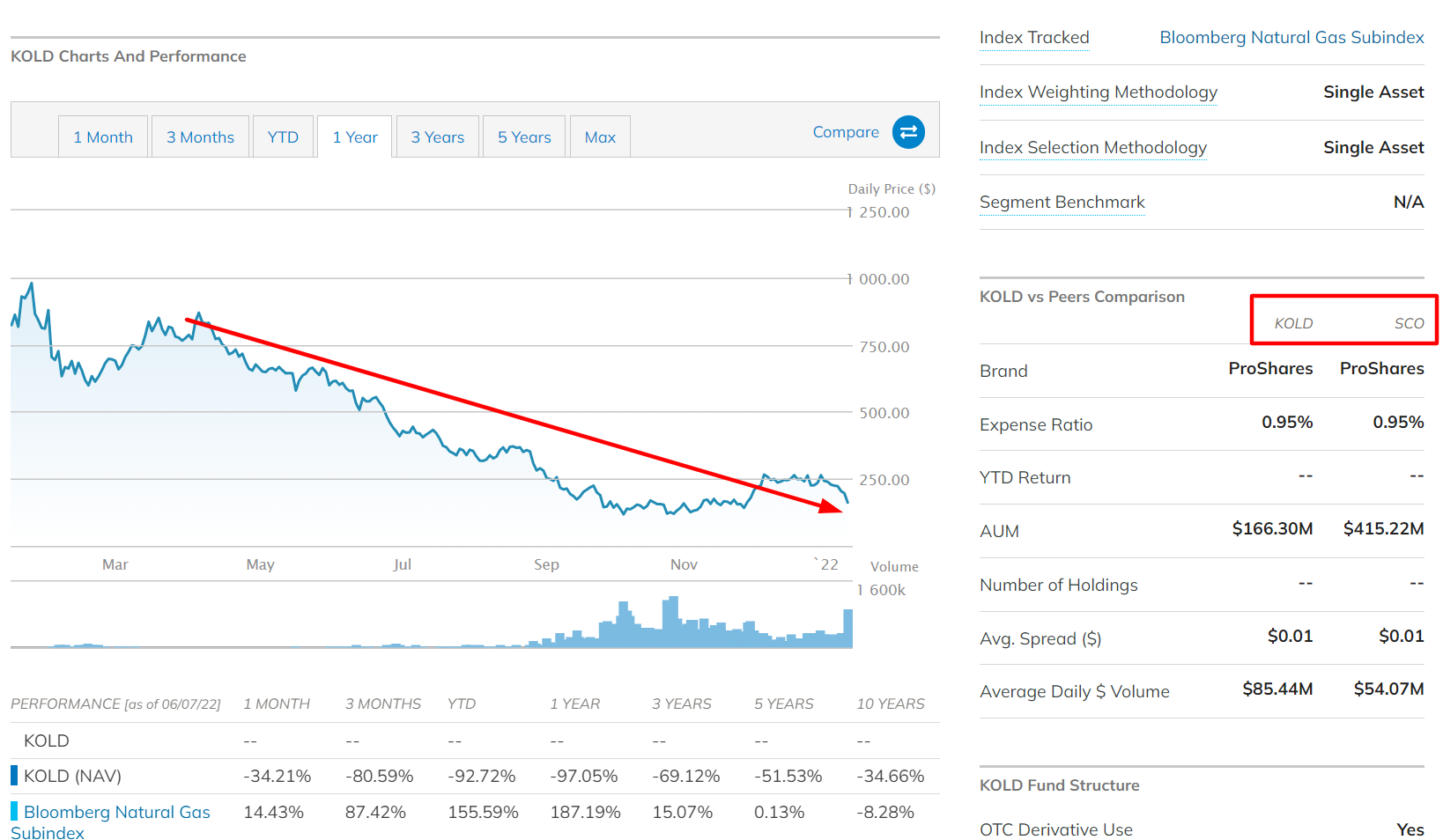Viewport: 1443px width, 840px height.
Task: Open the Max range tab
Action: point(600,136)
